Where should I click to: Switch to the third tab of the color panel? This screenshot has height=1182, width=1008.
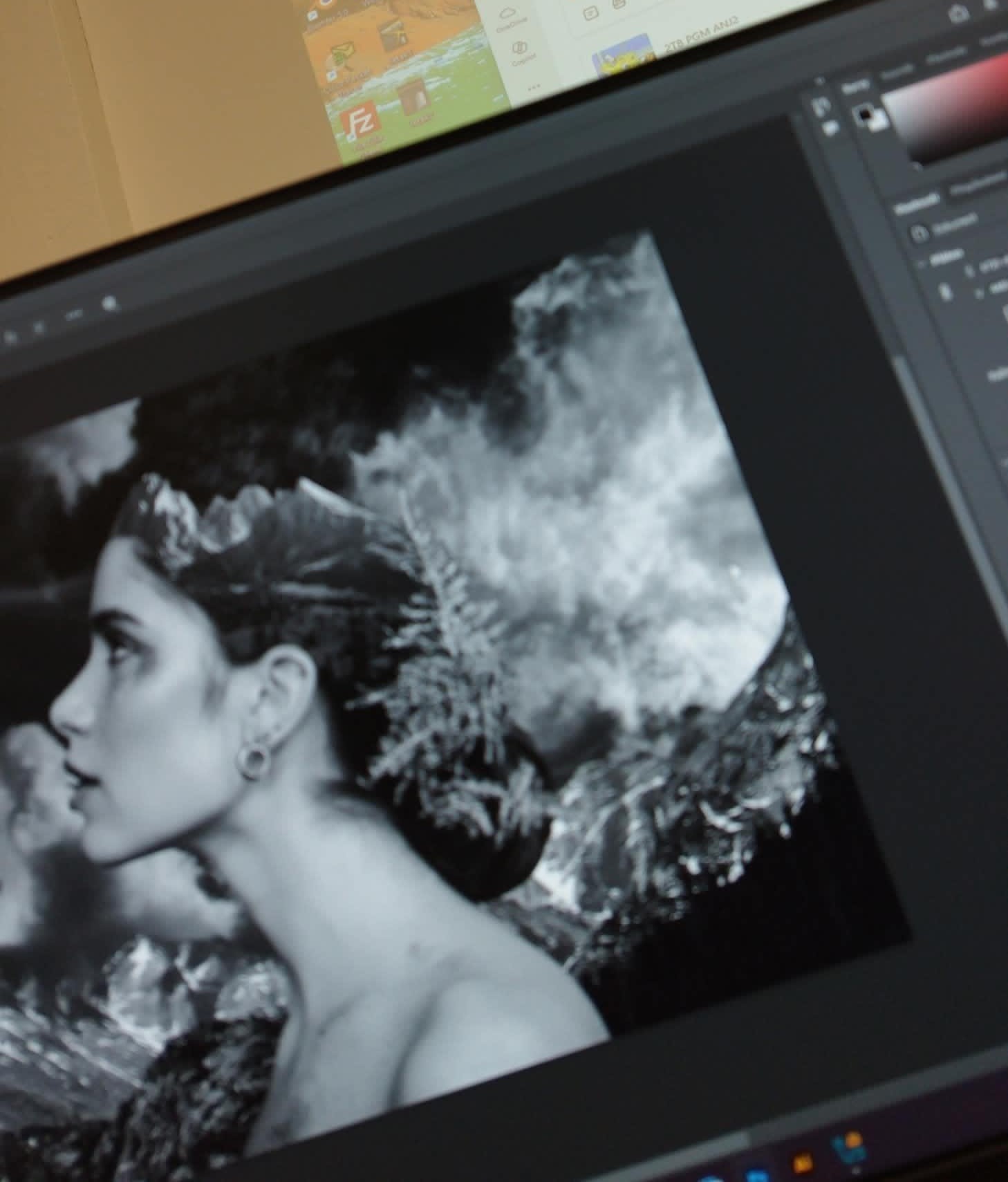(x=945, y=57)
